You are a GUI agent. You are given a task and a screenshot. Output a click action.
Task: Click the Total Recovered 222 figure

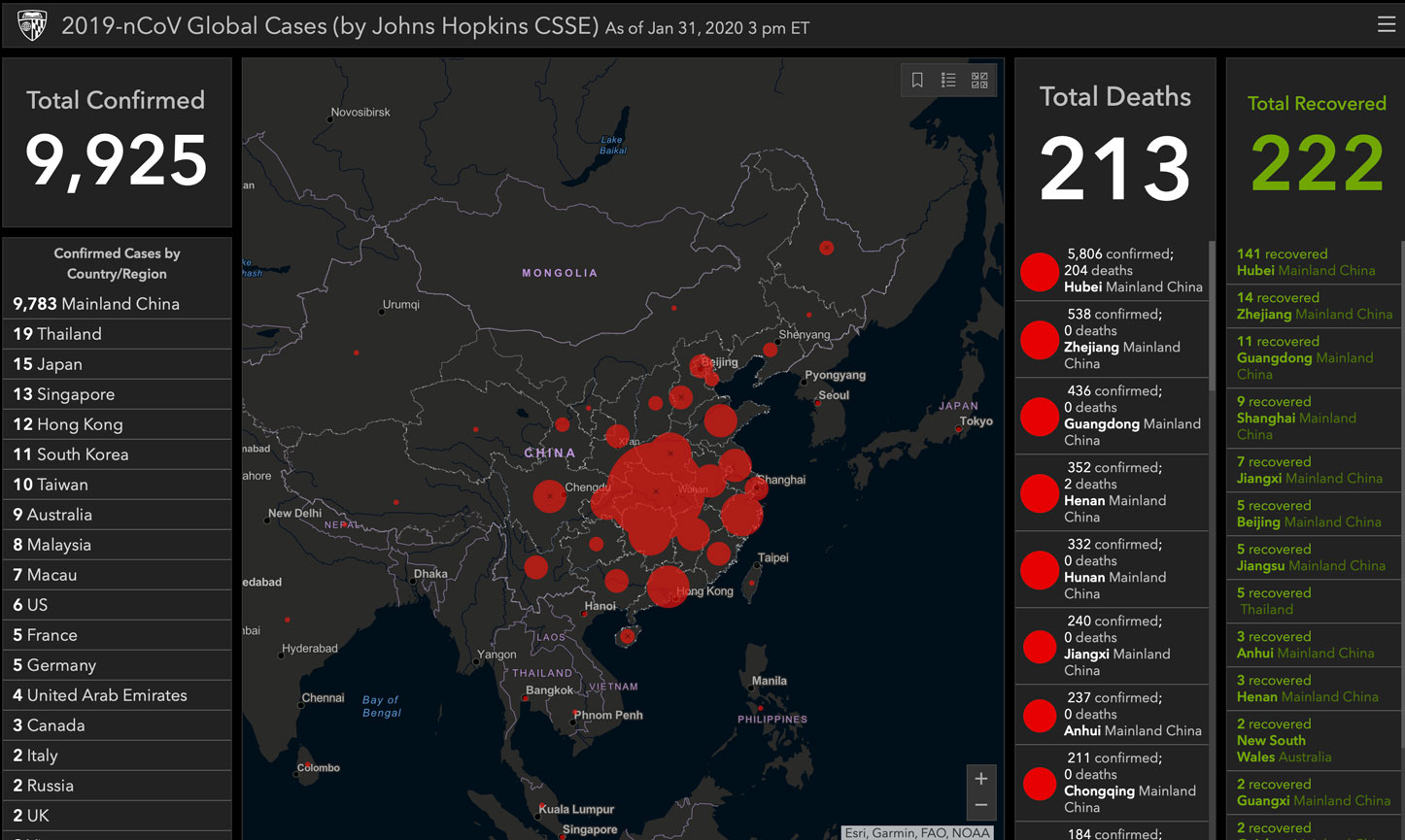click(1317, 164)
